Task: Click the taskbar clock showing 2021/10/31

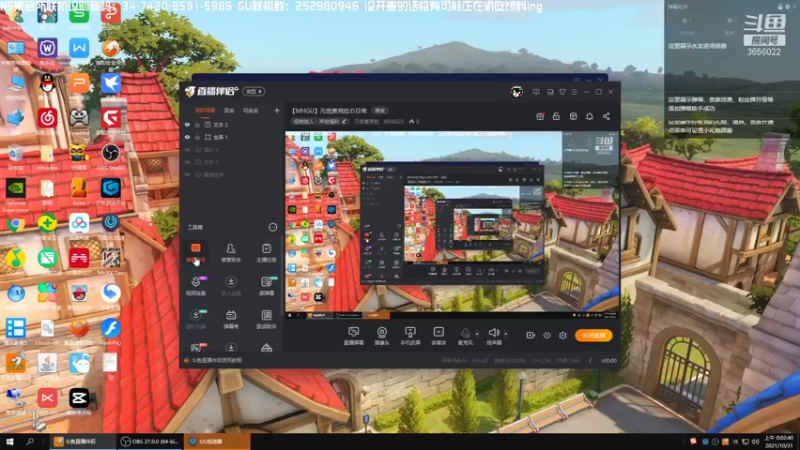Action: pyautogui.click(x=779, y=441)
